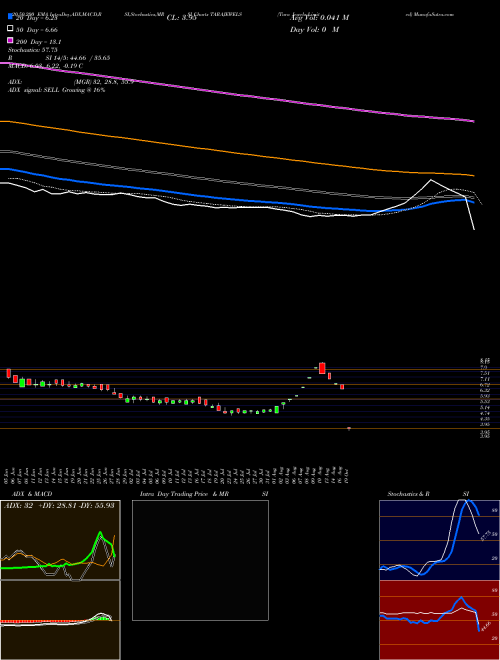Click the 'Intra Day Trading Price & MR' panel title
Image resolution: width=500 pixels, height=660 pixels.
coord(184,494)
